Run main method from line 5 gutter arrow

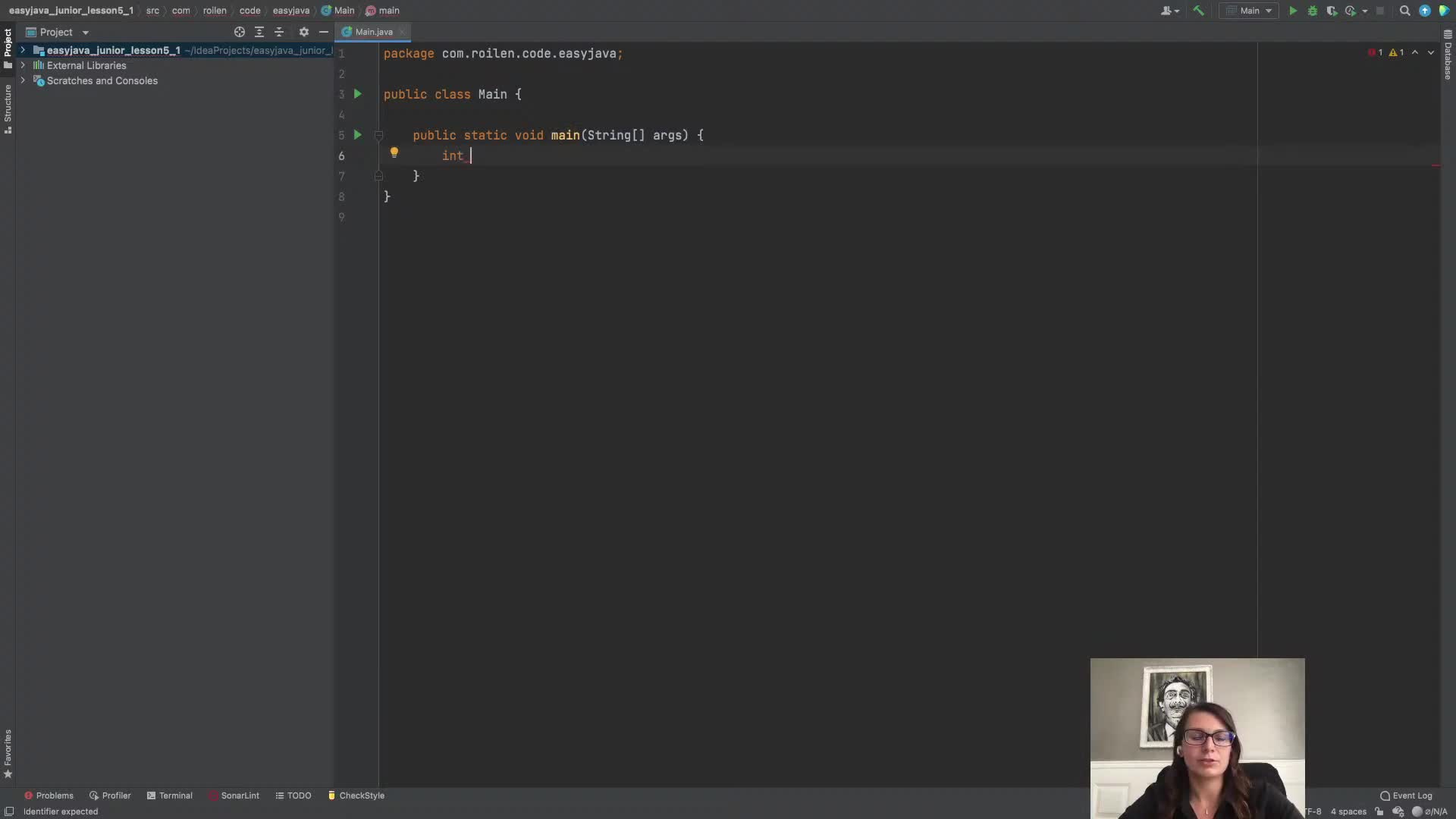pyautogui.click(x=358, y=135)
